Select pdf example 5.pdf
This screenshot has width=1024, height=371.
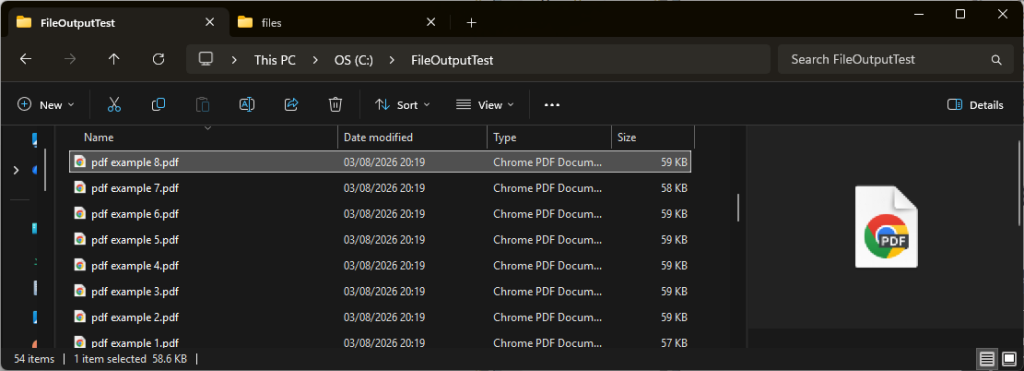tap(380, 240)
